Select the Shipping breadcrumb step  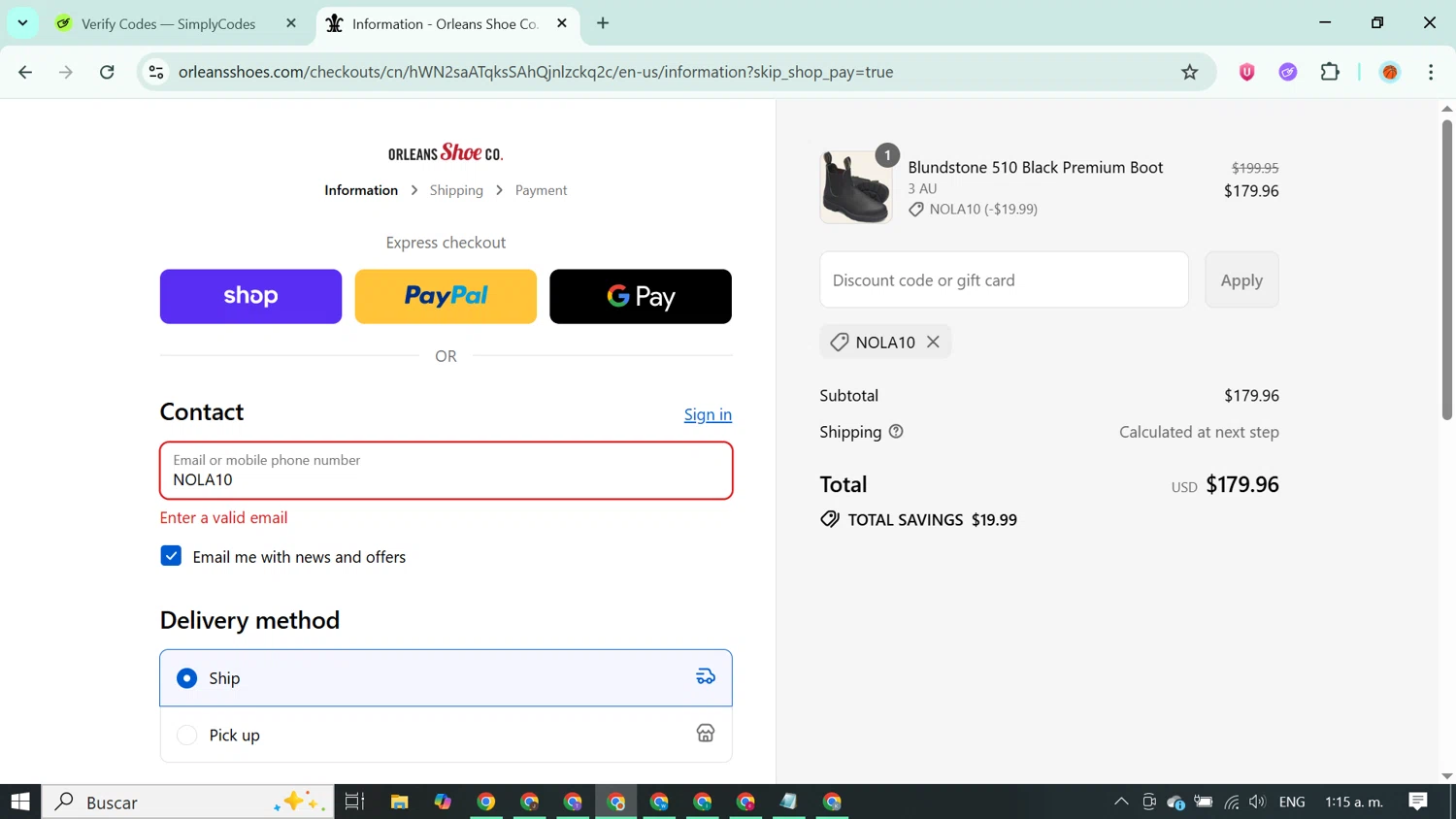tap(456, 190)
